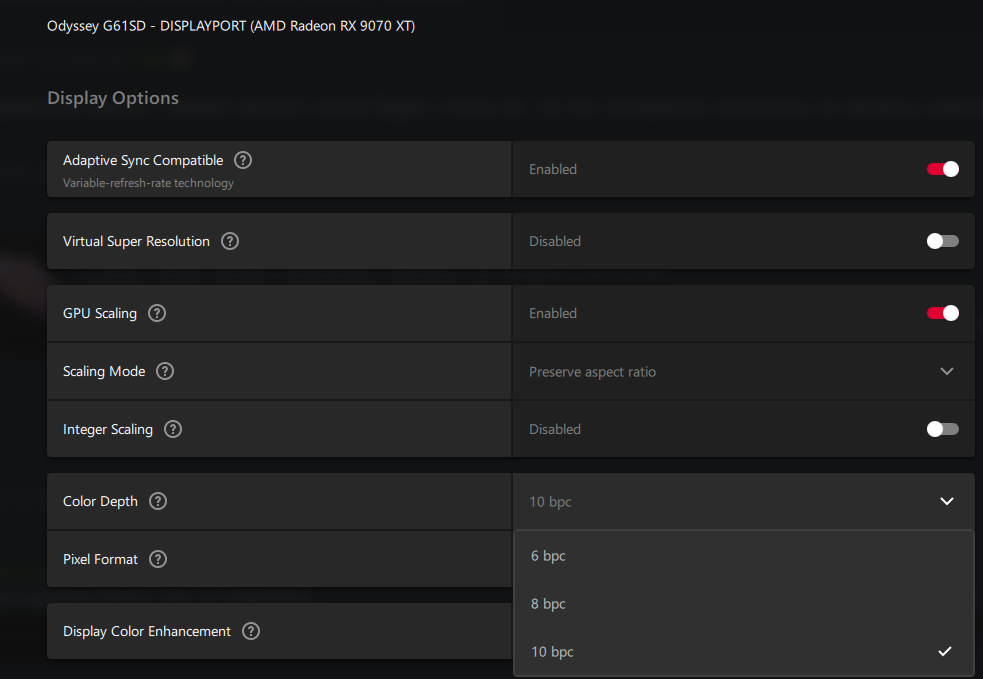The width and height of the screenshot is (983, 679).
Task: Disable the Adaptive Sync Compatible toggle
Action: [x=943, y=169]
